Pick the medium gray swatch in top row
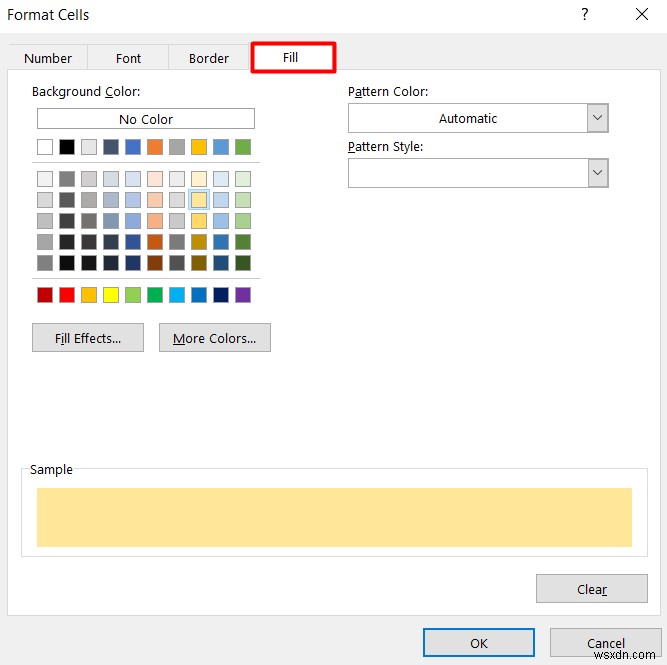Viewport: 667px width, 665px height. pos(177,147)
